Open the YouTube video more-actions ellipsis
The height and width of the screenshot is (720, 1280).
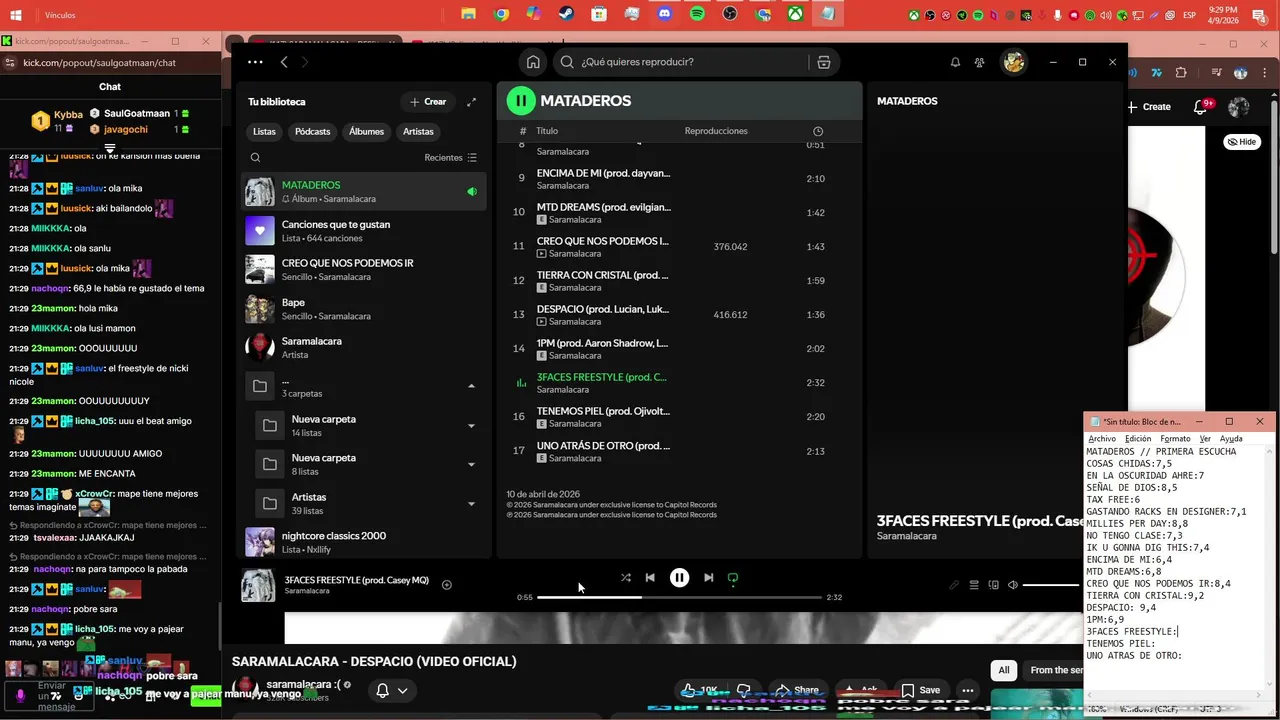tap(967, 690)
